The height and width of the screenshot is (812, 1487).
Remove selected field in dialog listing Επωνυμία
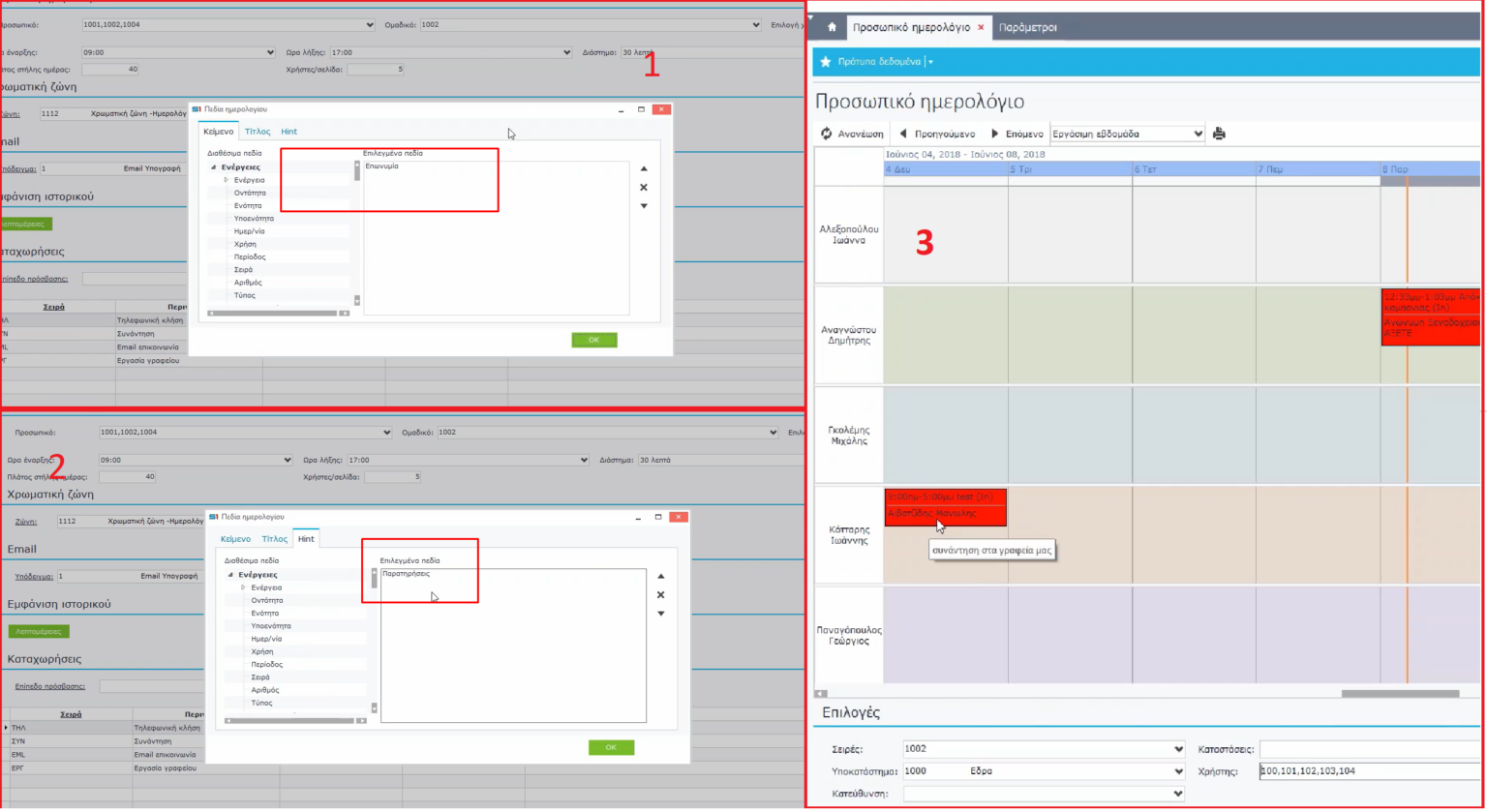pos(644,188)
